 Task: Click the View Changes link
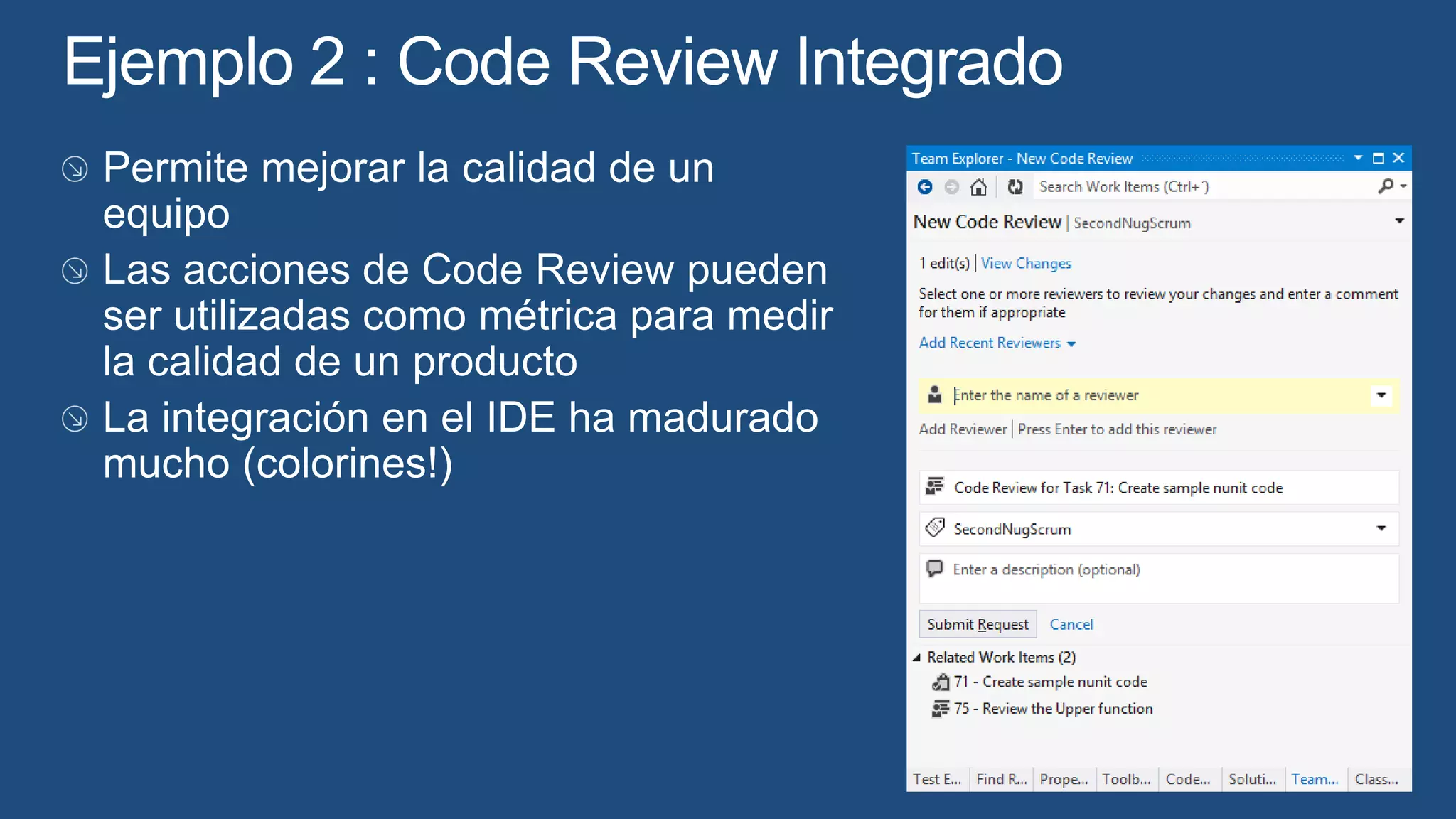click(x=1026, y=264)
